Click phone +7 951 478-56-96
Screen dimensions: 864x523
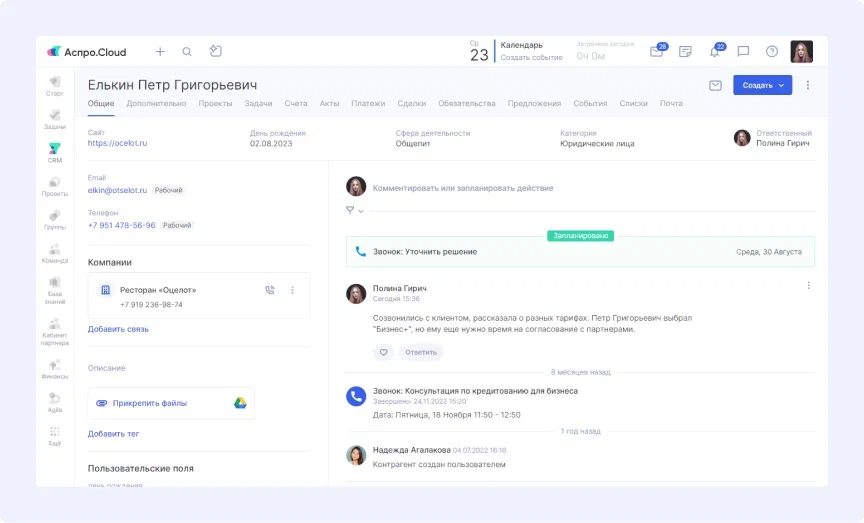[121, 225]
